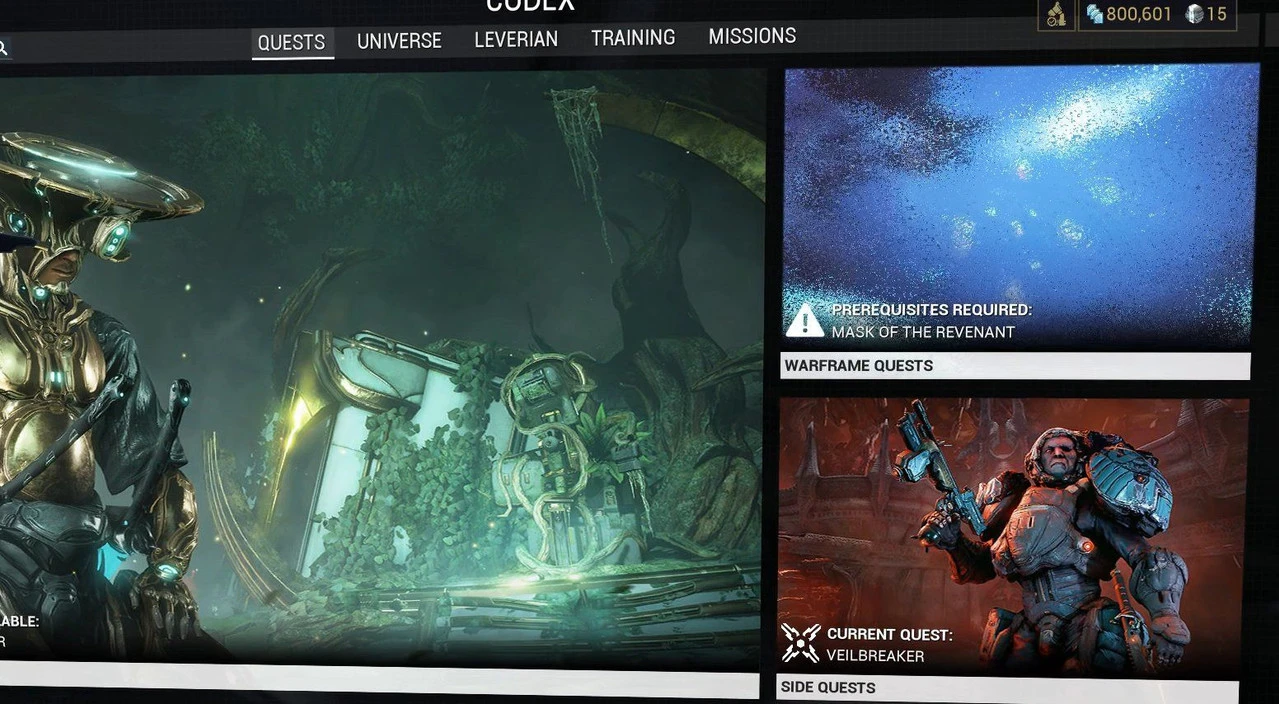Click the Current Quest label
1279x704 pixels.
[889, 634]
